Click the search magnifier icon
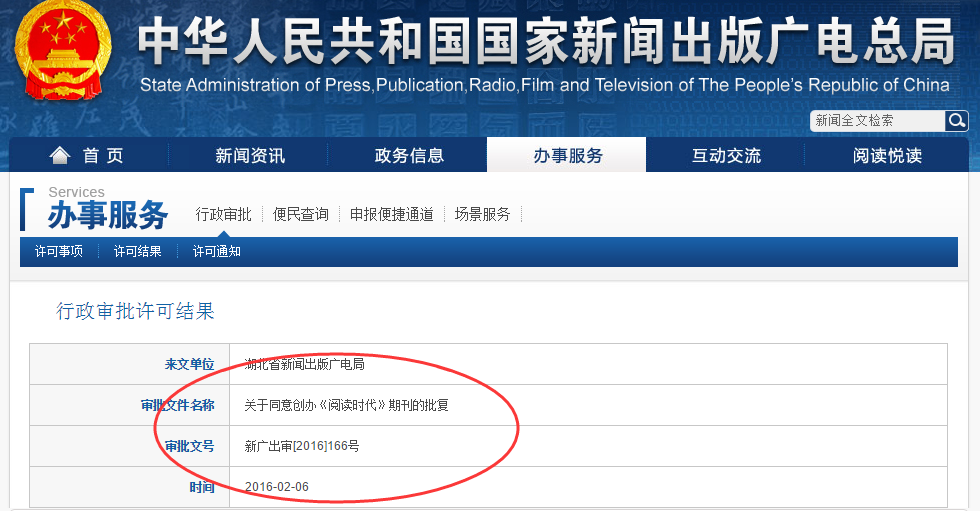The height and width of the screenshot is (511, 980). point(956,121)
